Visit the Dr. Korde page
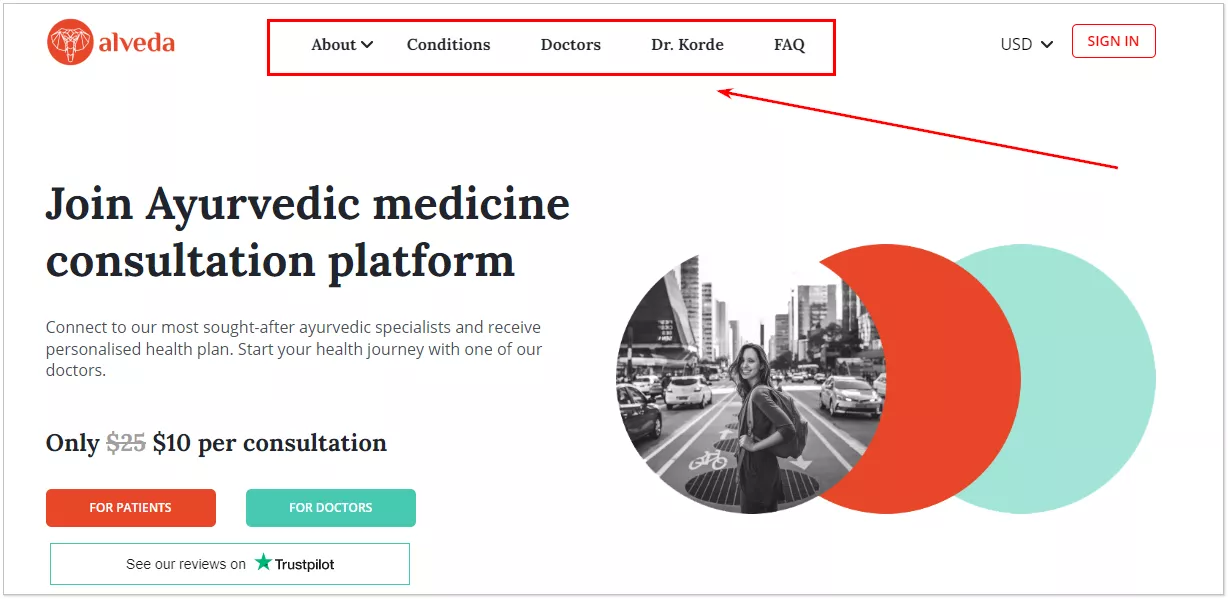Image resolution: width=1228 pixels, height=599 pixels. [687, 45]
